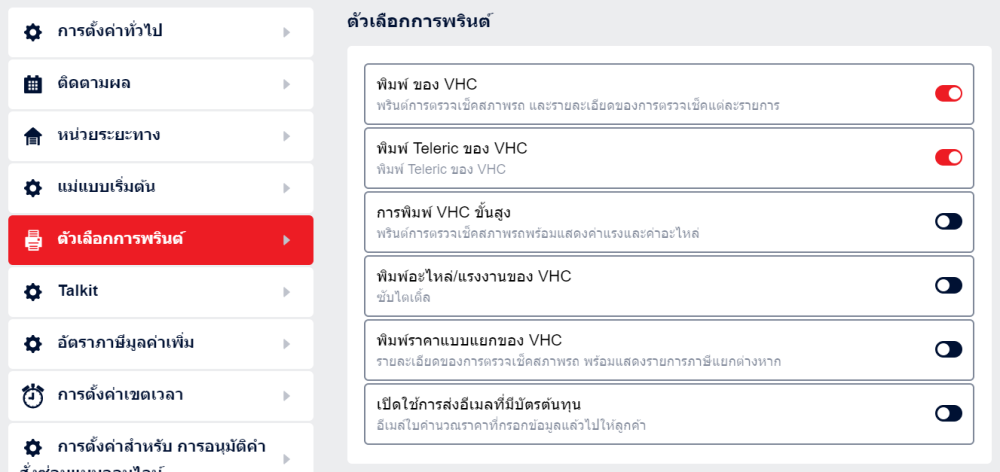Viewport: 1000px width, 472px height.
Task: Click the calendar icon for ติดตามผล
Action: pyautogui.click(x=33, y=84)
